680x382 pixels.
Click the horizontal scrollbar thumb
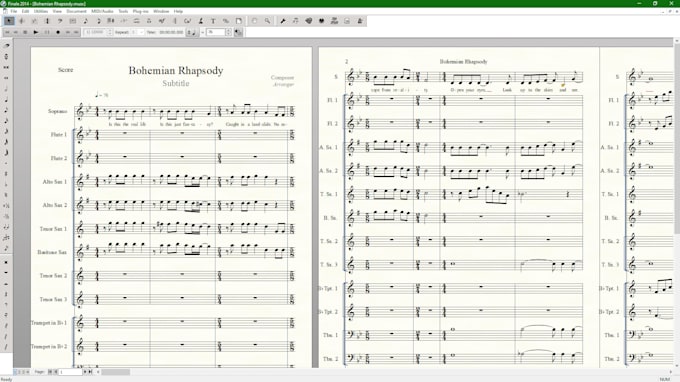[x=115, y=372]
